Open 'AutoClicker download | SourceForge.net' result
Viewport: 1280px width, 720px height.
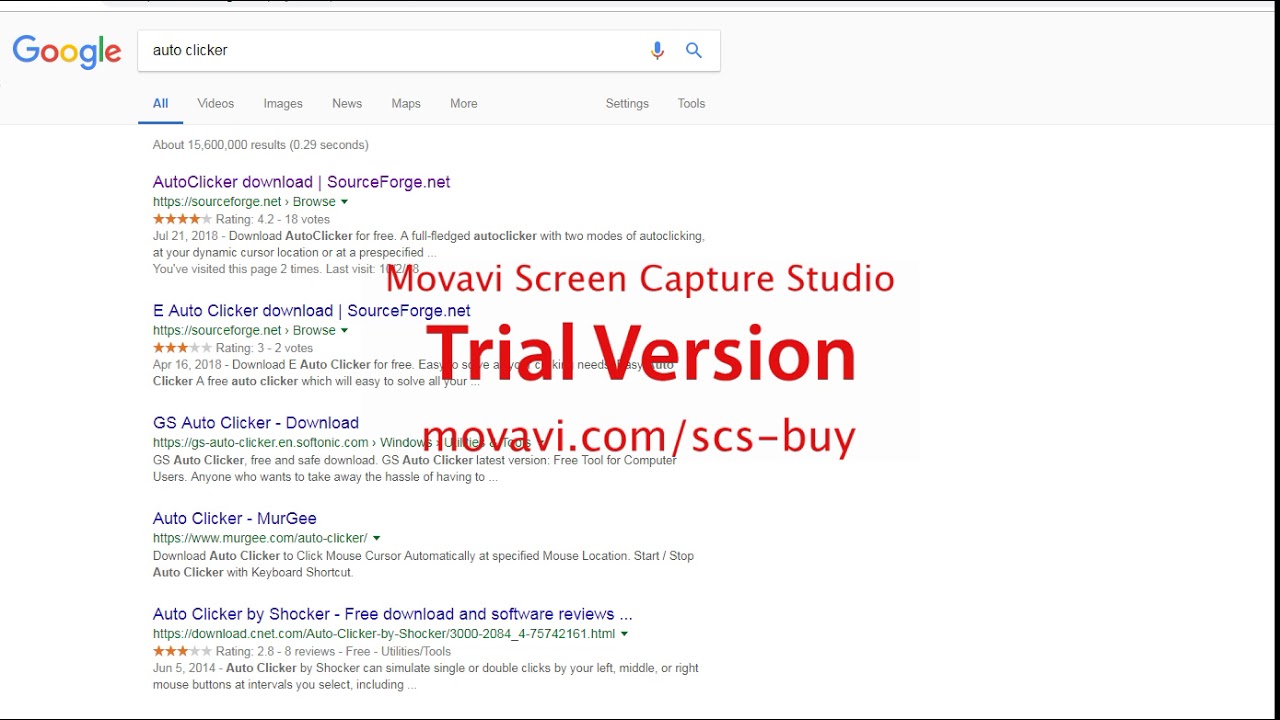coord(301,182)
